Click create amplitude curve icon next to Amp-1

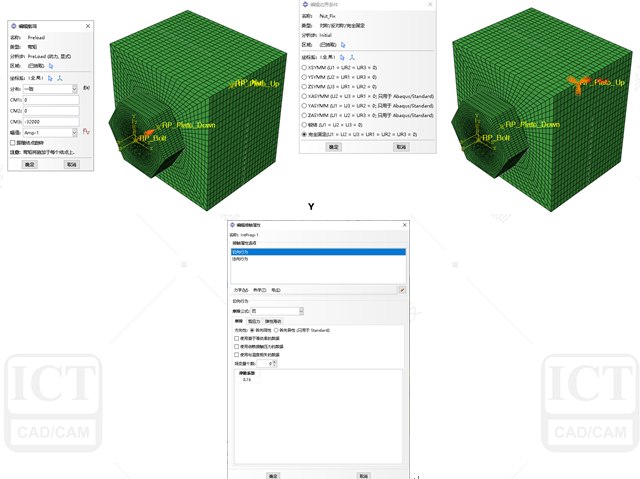(86, 132)
